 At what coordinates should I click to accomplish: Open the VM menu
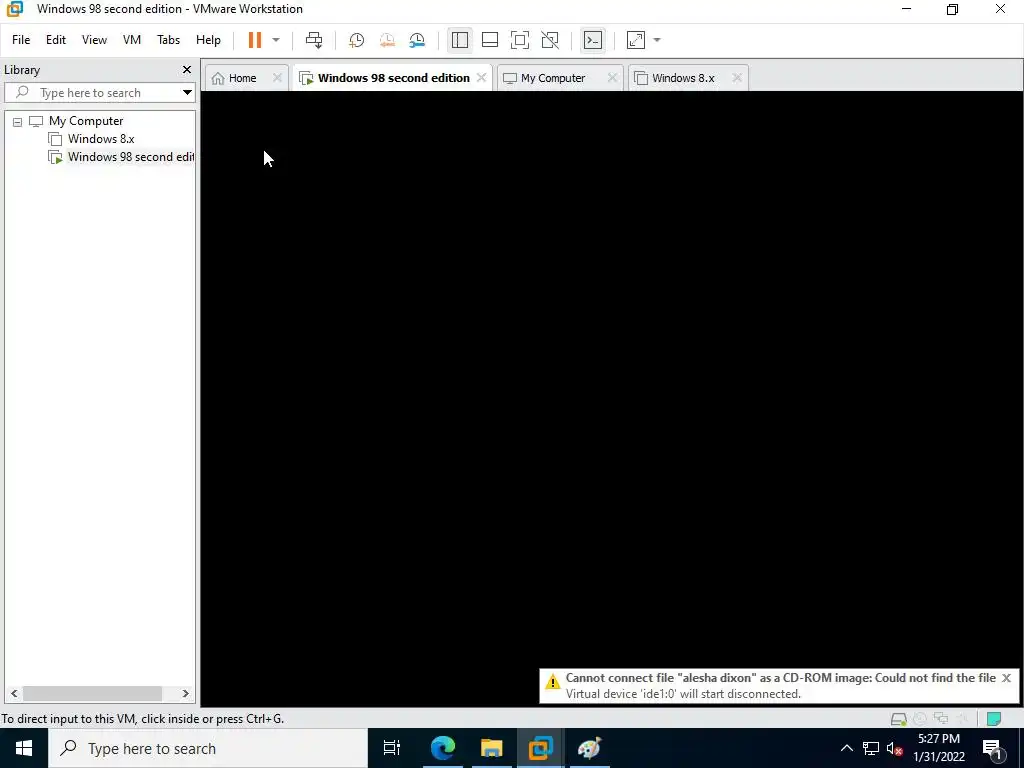132,40
